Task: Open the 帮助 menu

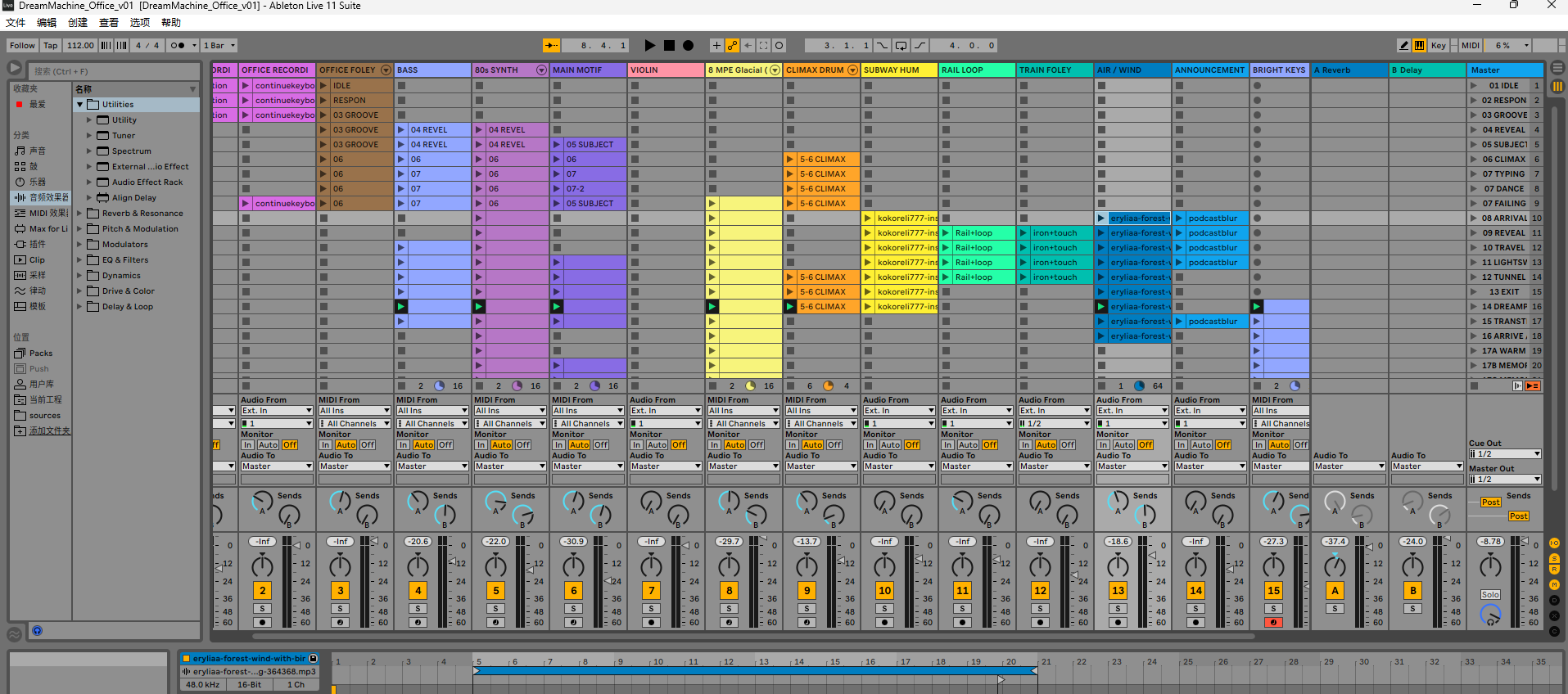Action: [170, 23]
